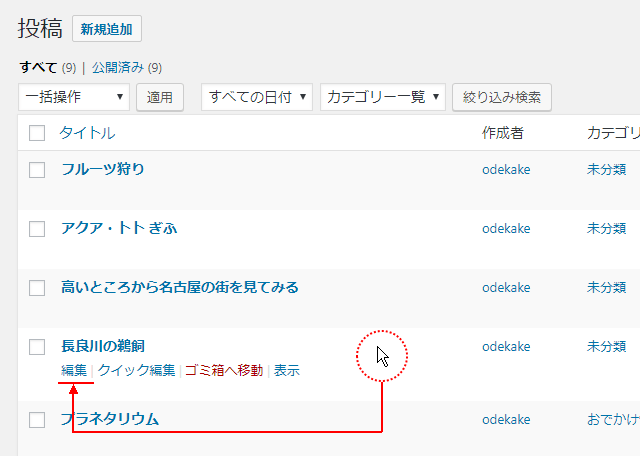
Task: Open the フルーツ狩り post title
Action: point(103,169)
